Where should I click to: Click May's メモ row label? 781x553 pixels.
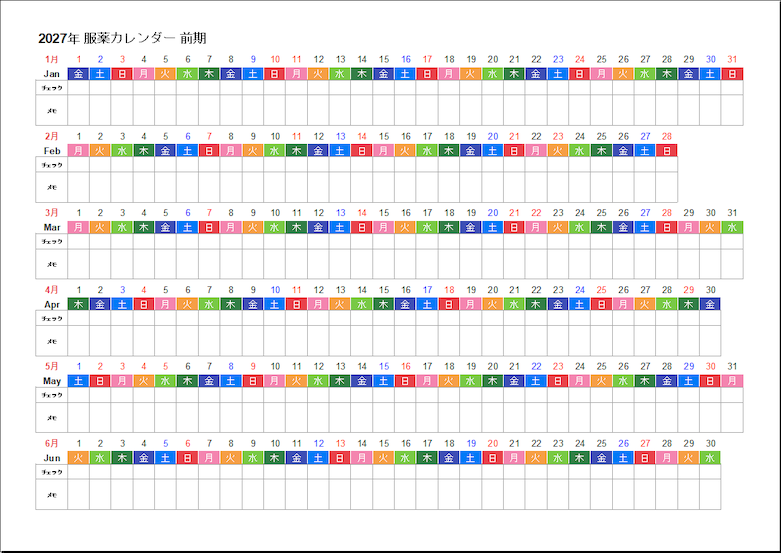52,417
